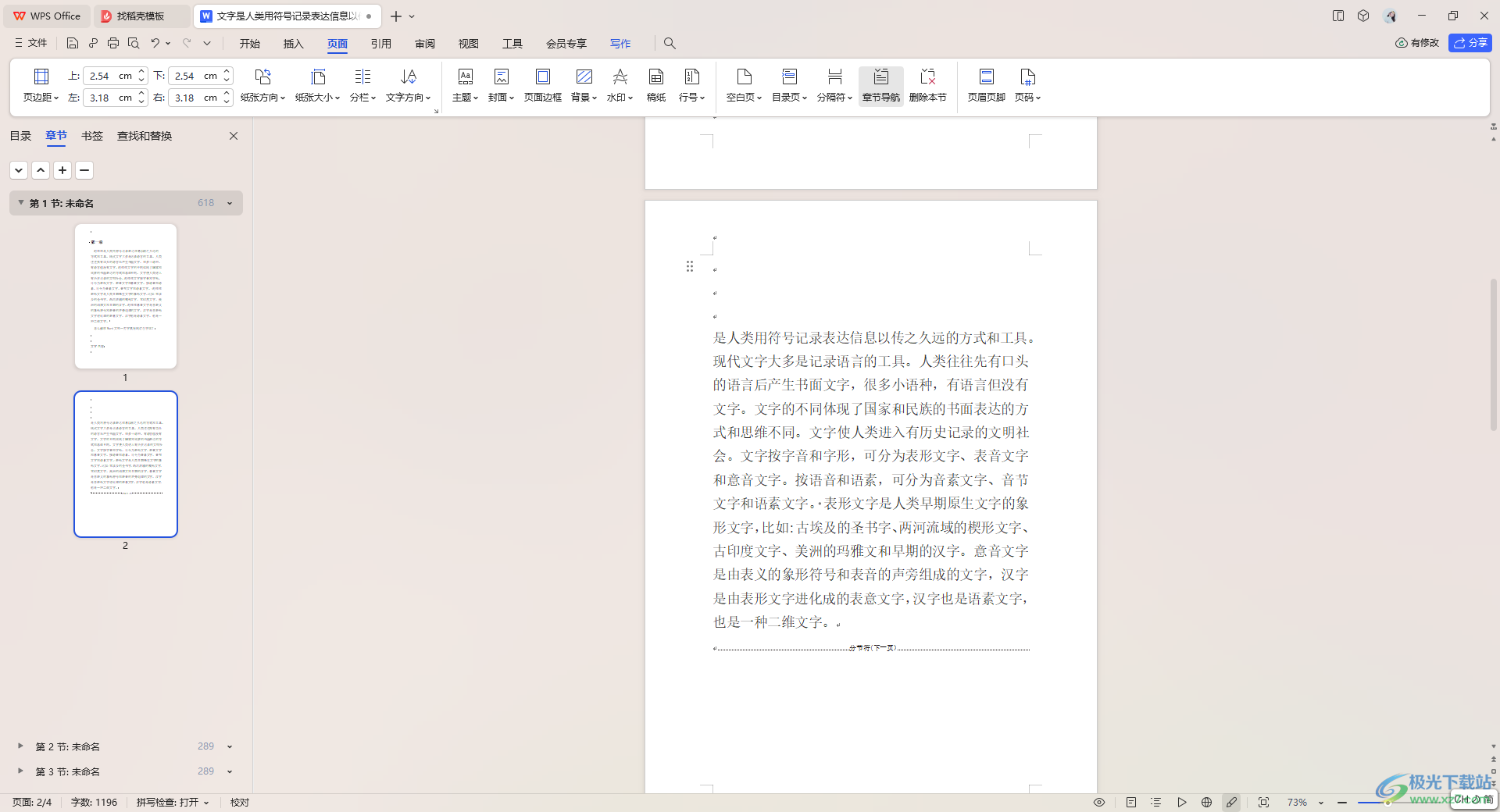Open 第 2 节 section options dropdown
Image resolution: width=1500 pixels, height=812 pixels.
[x=230, y=746]
